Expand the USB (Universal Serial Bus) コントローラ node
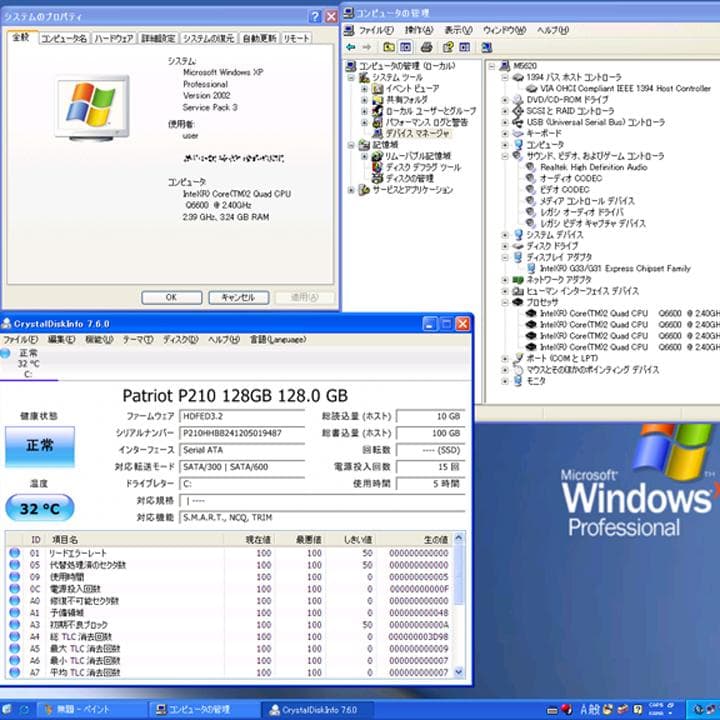 pos(505,122)
